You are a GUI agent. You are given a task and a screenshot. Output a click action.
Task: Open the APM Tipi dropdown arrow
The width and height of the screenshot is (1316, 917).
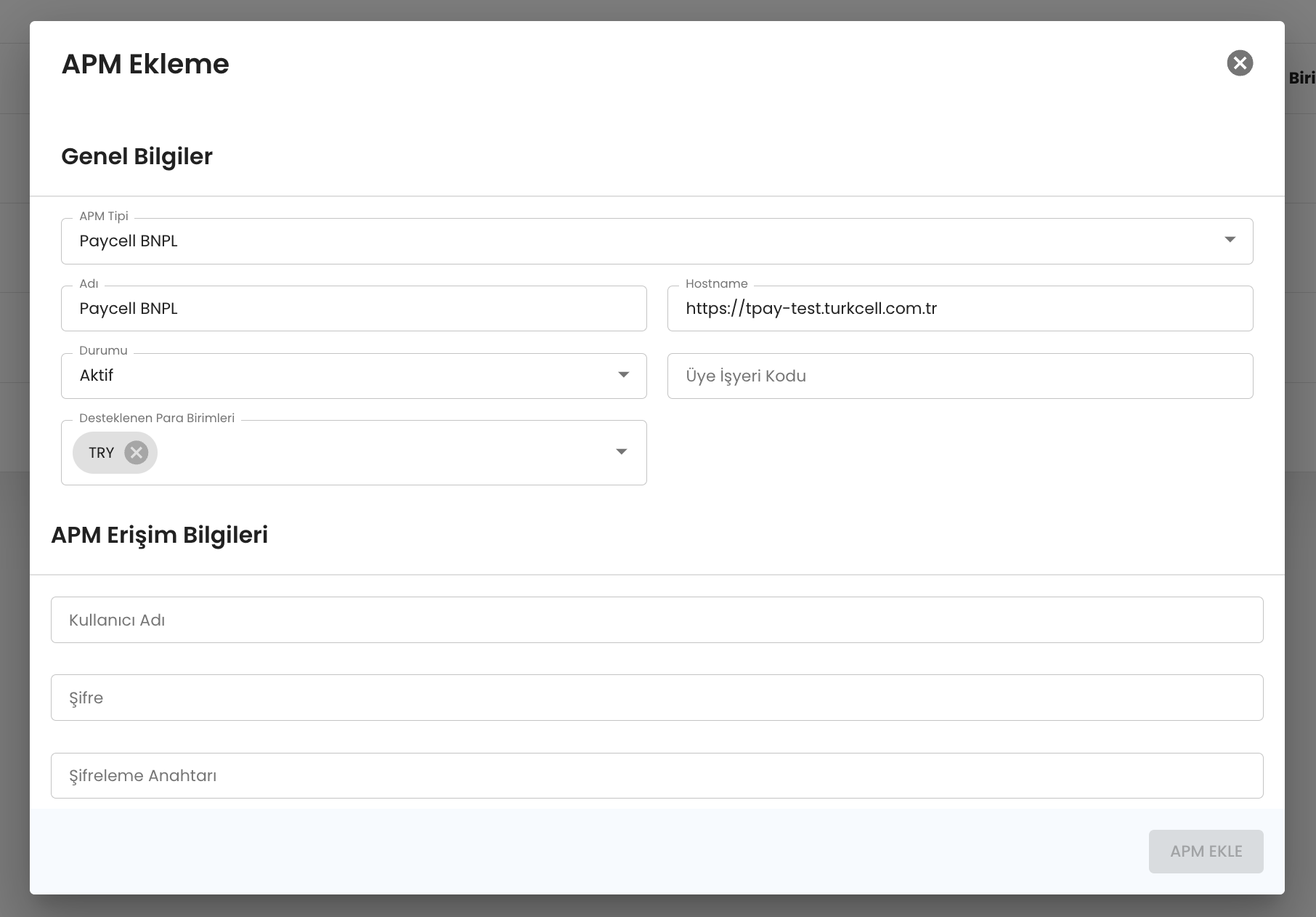1230,240
